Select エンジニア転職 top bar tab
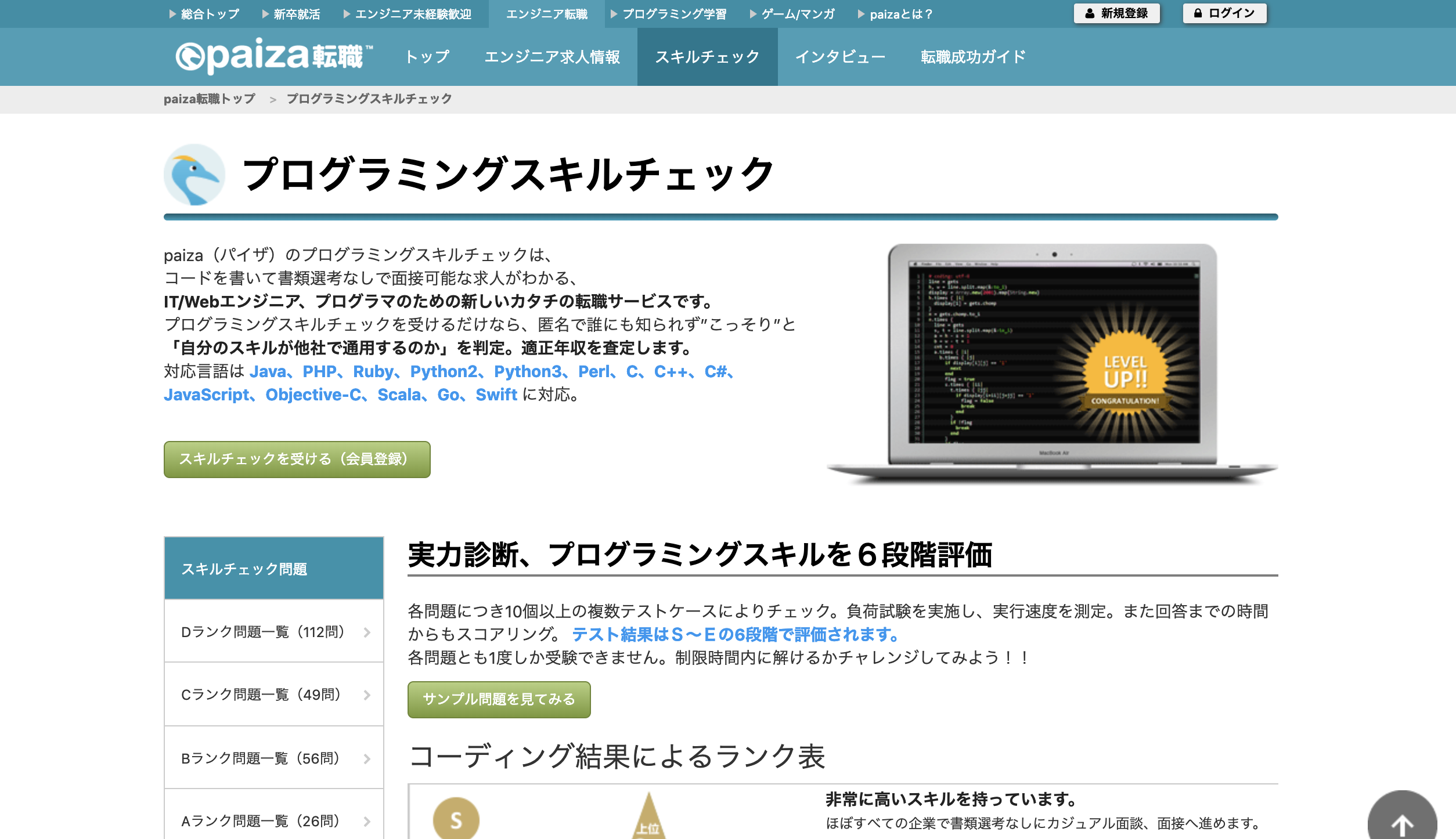 [546, 14]
